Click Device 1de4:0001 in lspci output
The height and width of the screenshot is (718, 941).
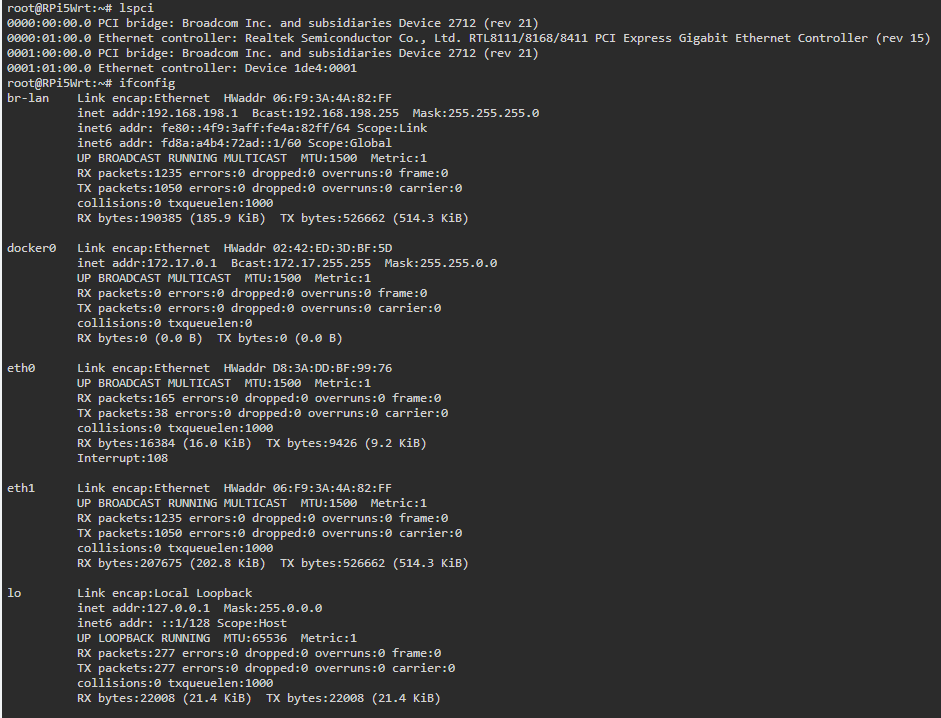tap(301, 68)
